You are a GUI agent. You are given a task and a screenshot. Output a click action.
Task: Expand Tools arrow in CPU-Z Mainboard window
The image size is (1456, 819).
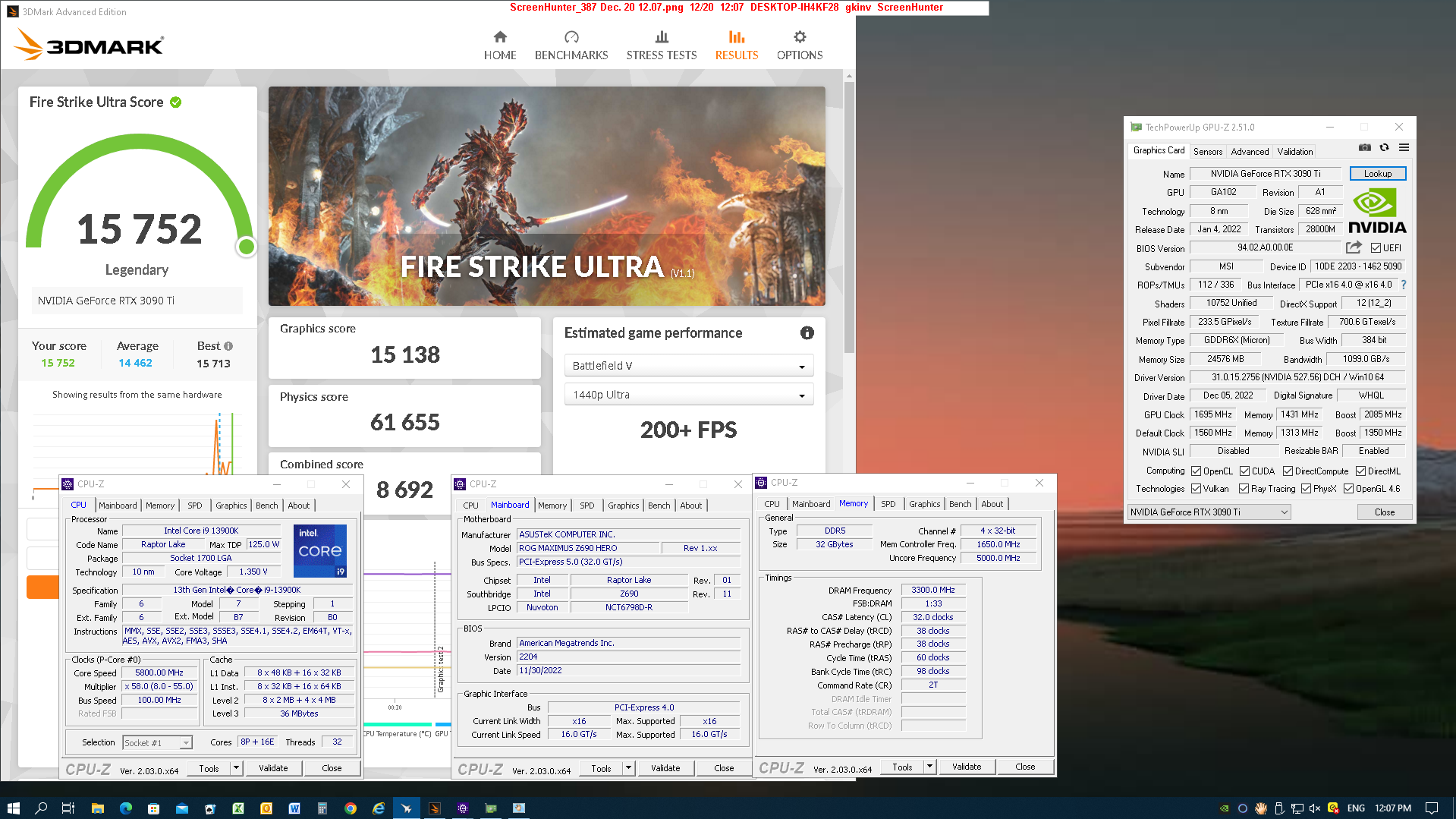(628, 768)
